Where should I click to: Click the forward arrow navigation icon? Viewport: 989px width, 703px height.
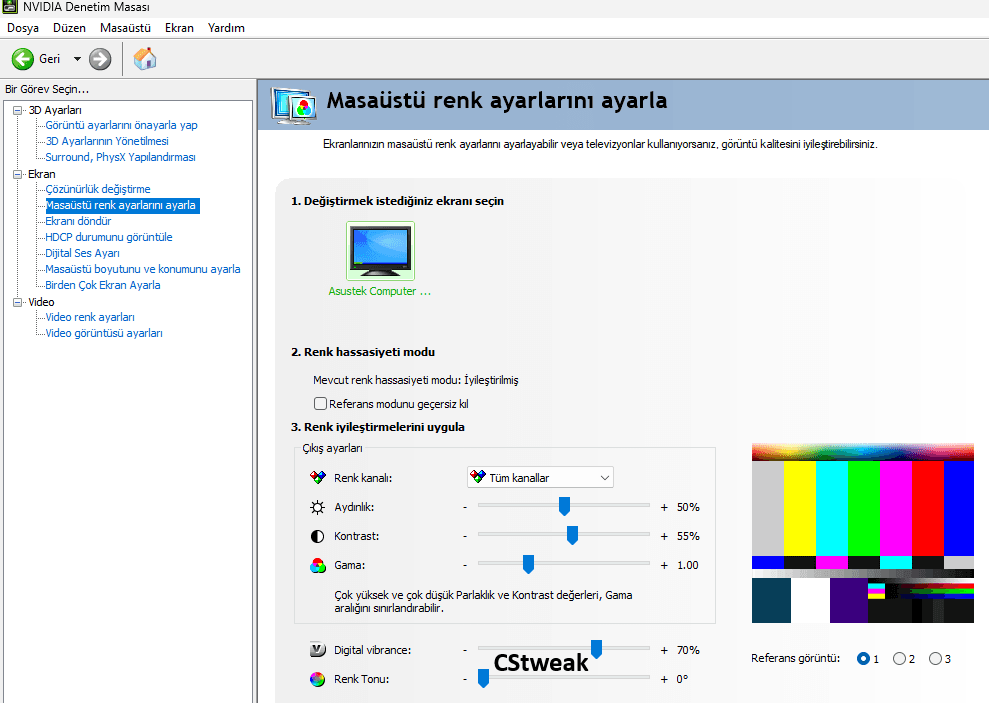point(100,59)
